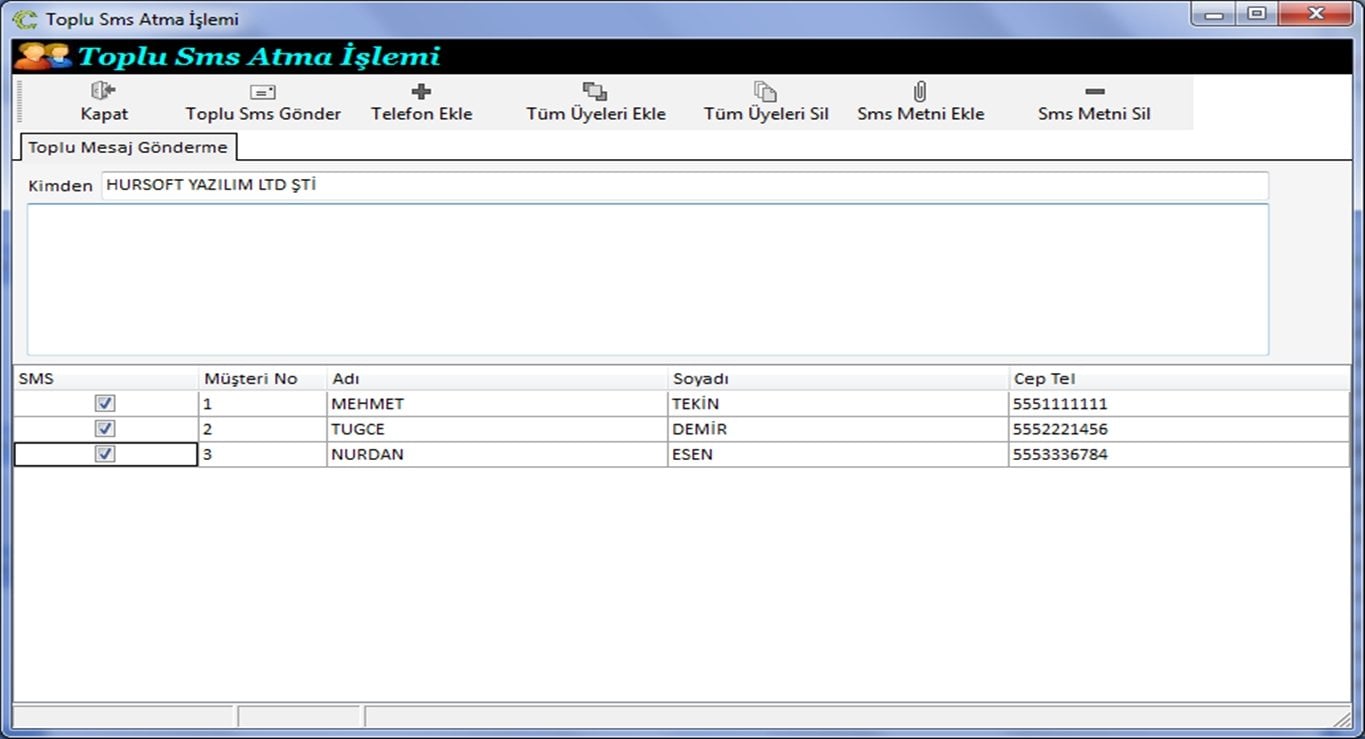The image size is (1365, 739).
Task: Click the Toplu Sms Gönder envelope icon
Action: point(263,92)
